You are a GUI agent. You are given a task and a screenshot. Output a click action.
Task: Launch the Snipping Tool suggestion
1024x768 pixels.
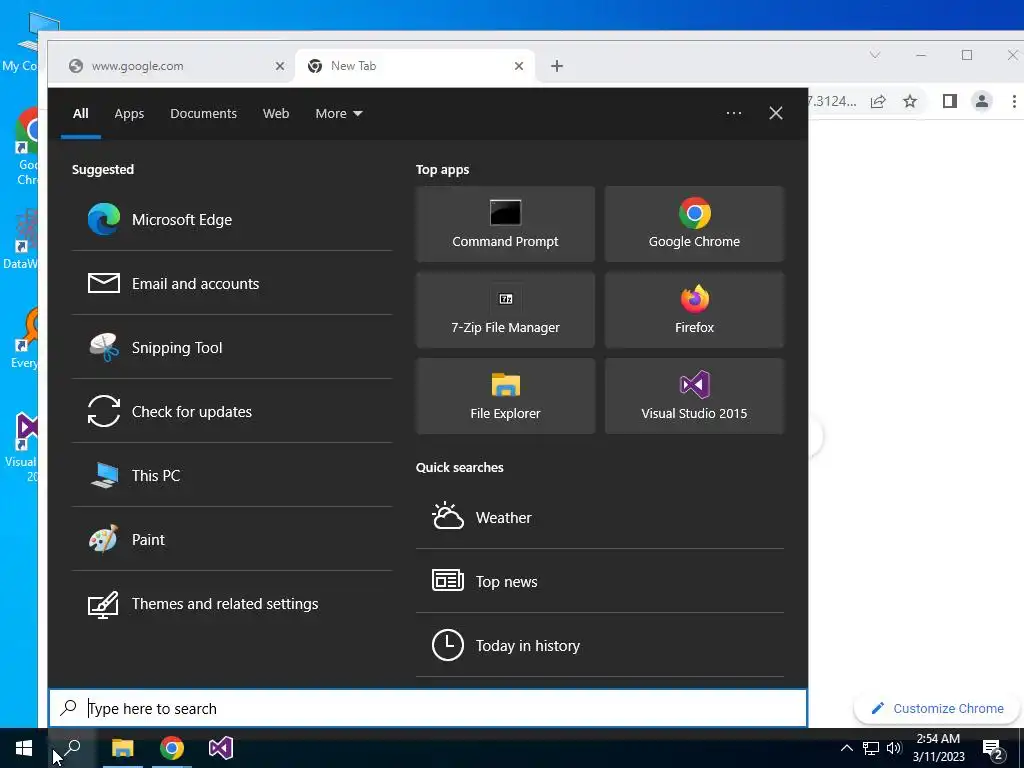231,347
